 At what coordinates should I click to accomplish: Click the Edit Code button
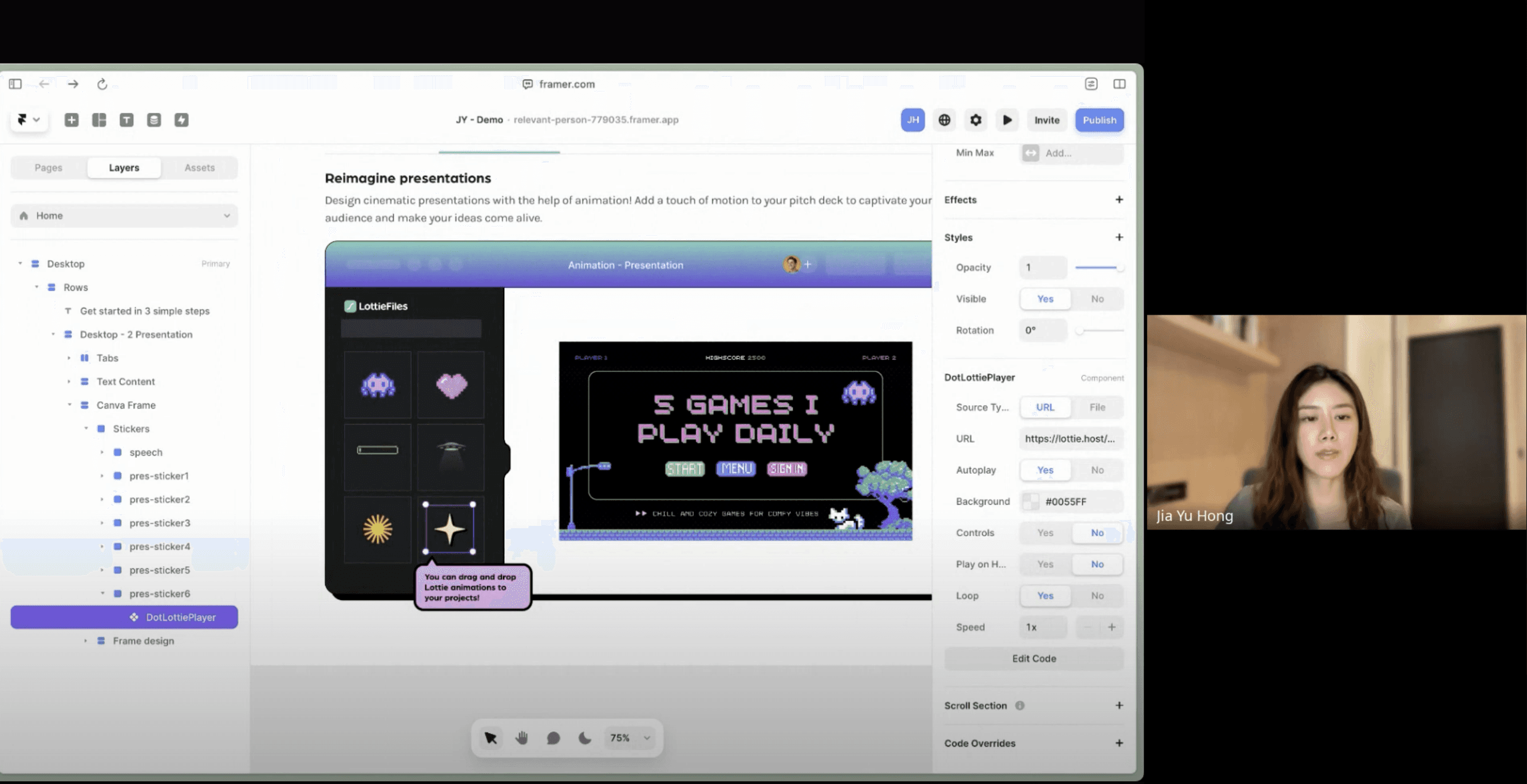(1034, 658)
